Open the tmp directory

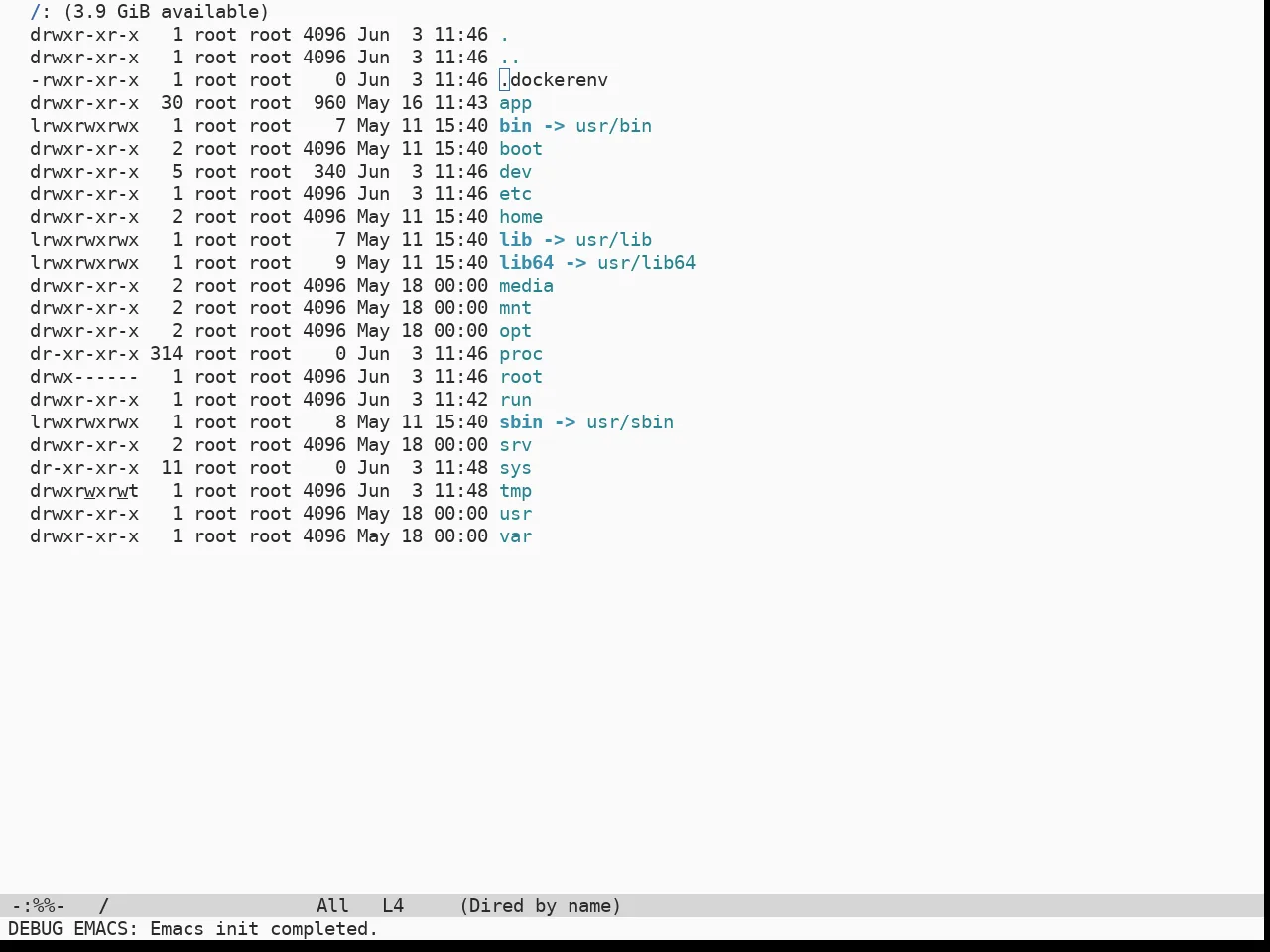pos(515,491)
